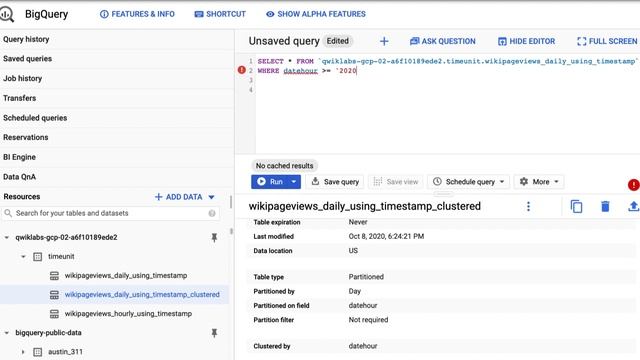
Task: Add a new query tab with plus
Action: pos(384,41)
